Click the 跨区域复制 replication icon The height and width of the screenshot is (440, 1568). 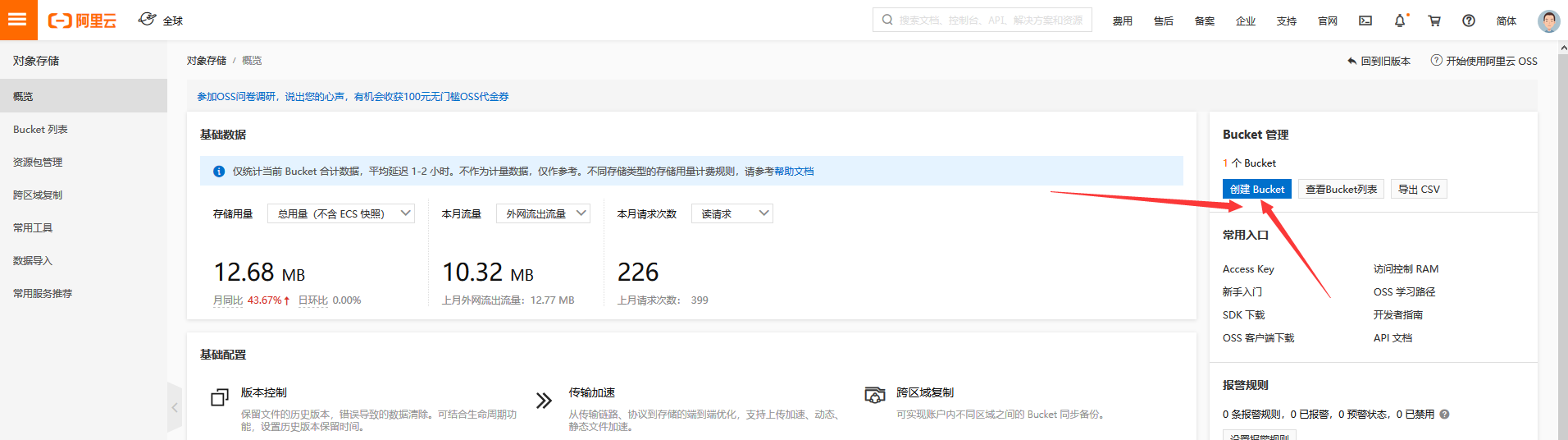tap(875, 395)
